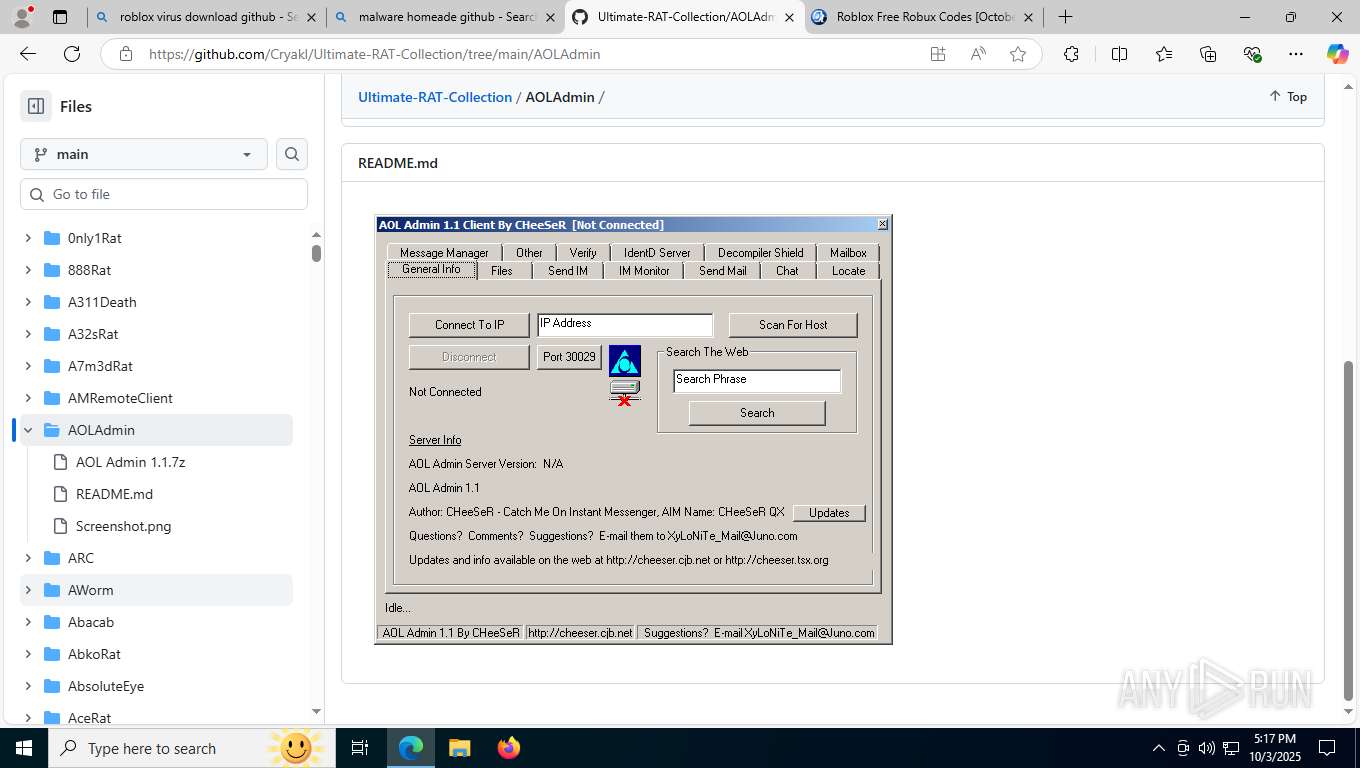Open the Copilot sidebar icon
1360x768 pixels.
coord(1338,54)
